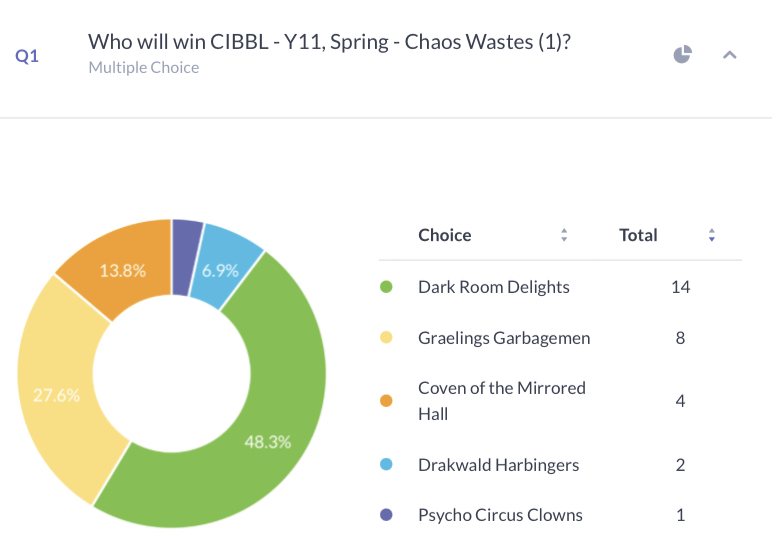Click the Total column header
772x554 pixels.
pos(638,235)
